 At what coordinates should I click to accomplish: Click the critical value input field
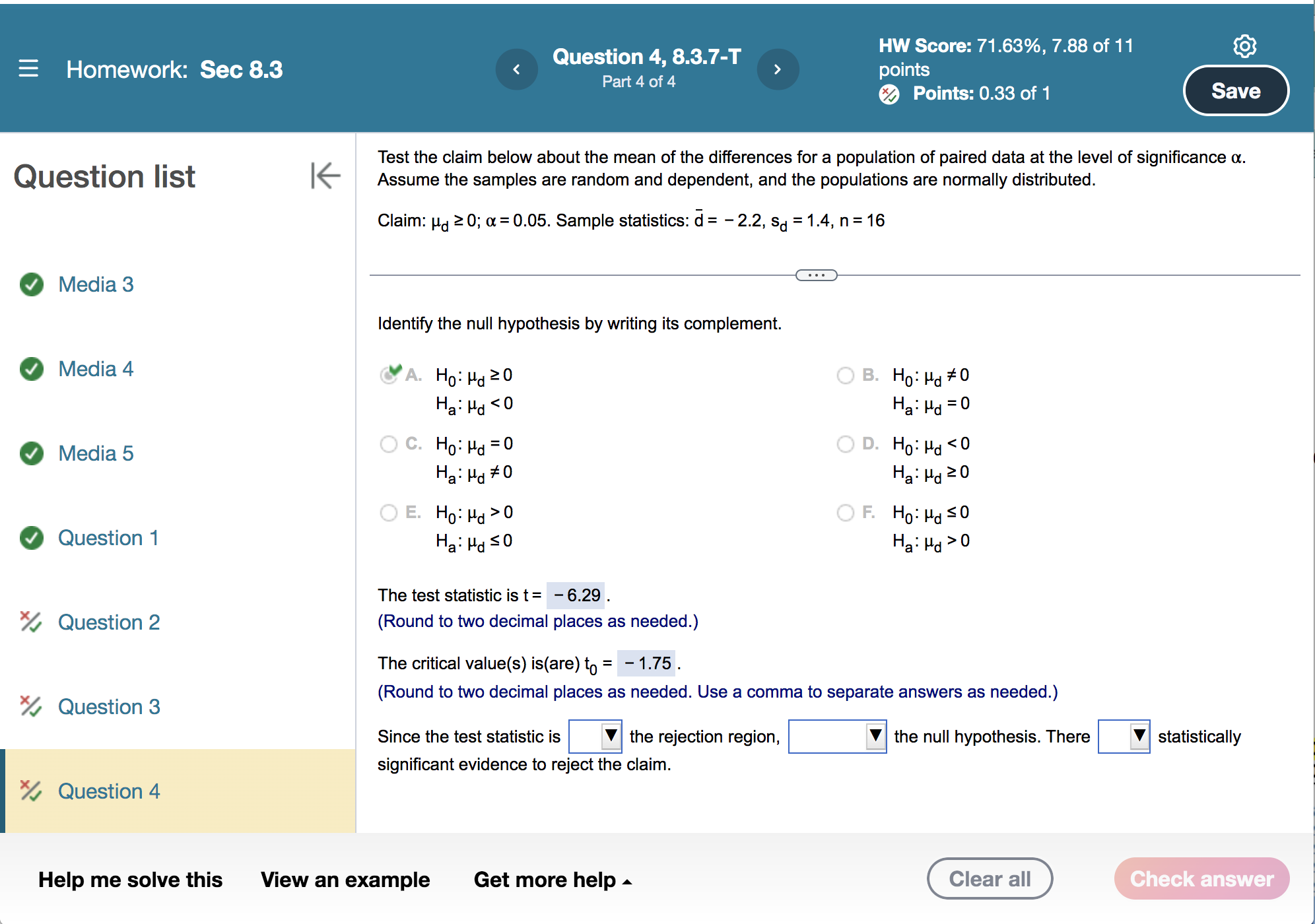coord(647,663)
